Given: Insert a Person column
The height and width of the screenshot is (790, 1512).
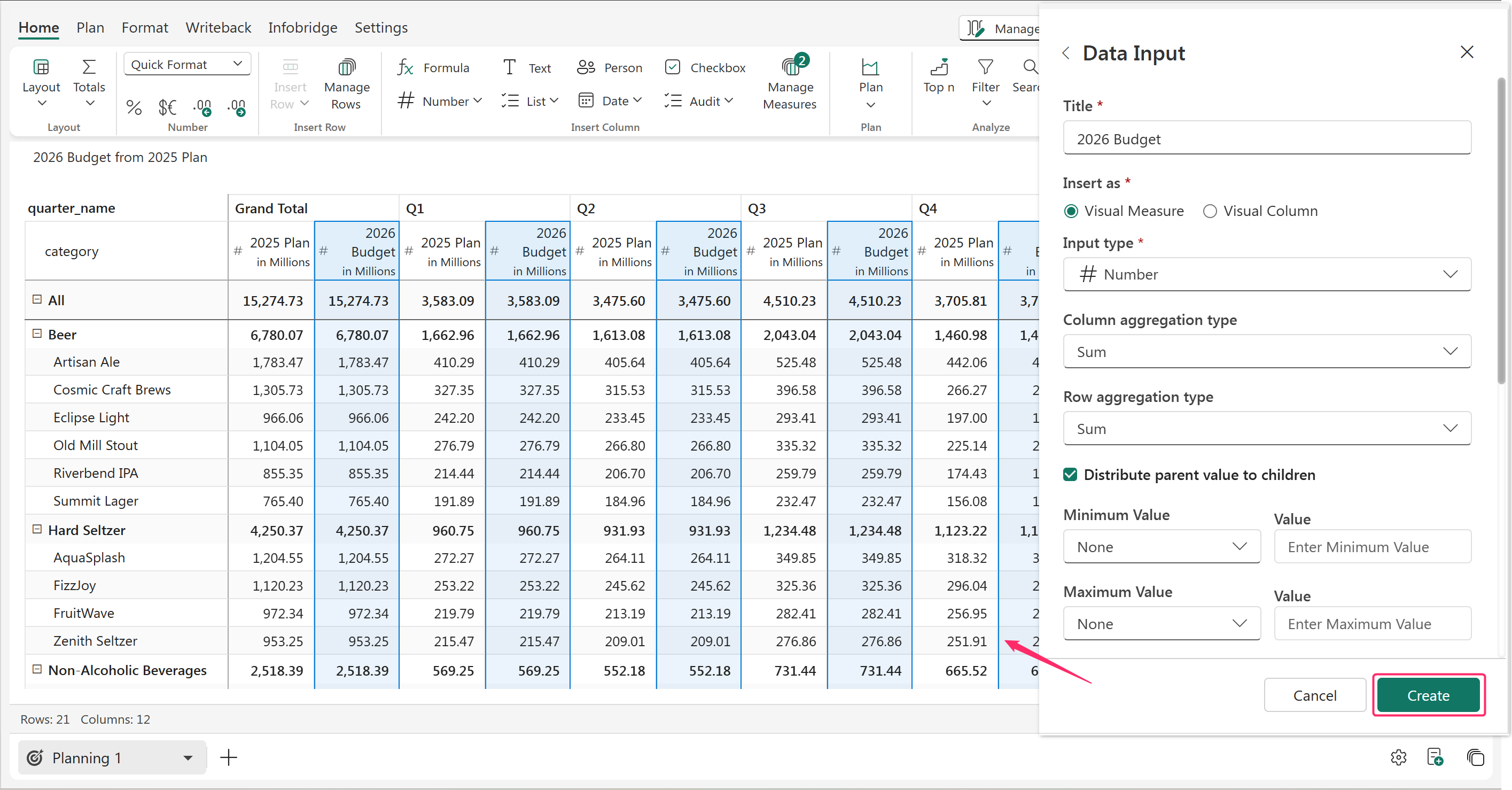Looking at the screenshot, I should (610, 67).
